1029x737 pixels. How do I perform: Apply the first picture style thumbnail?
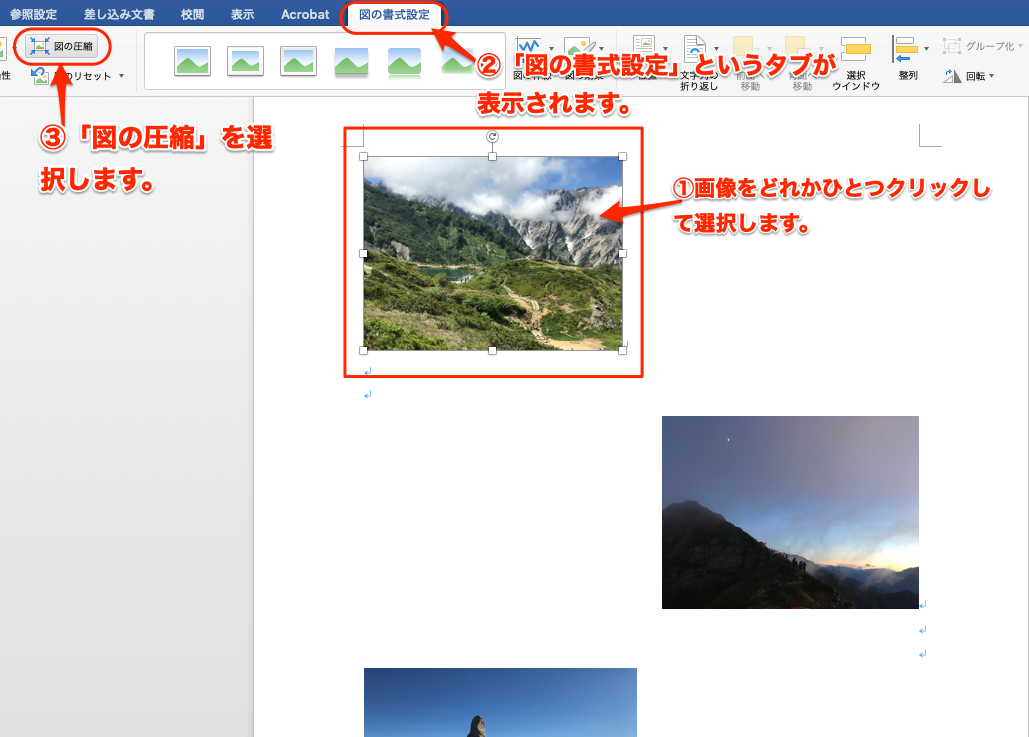click(x=192, y=61)
